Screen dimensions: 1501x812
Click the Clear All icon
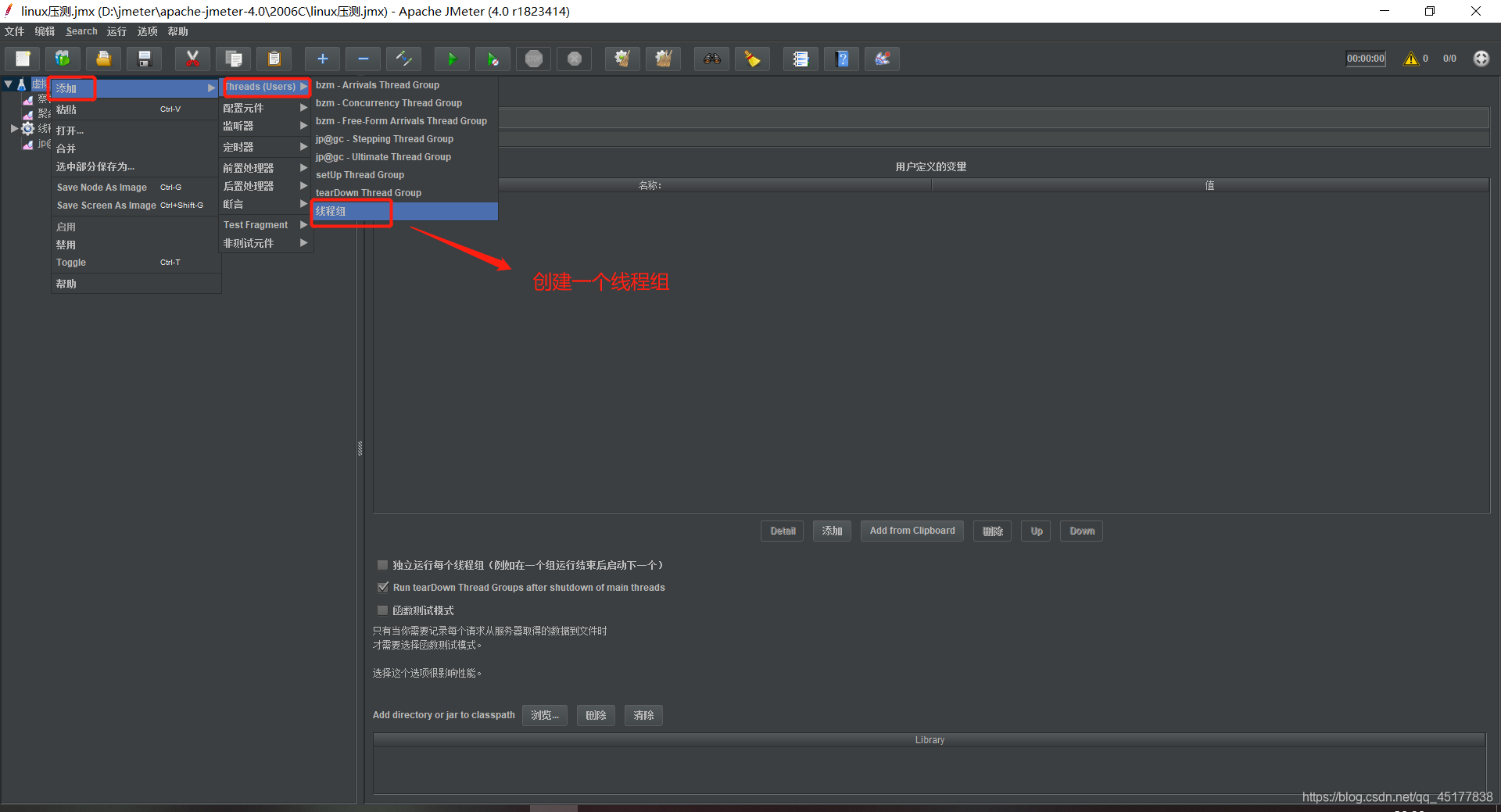click(x=663, y=59)
